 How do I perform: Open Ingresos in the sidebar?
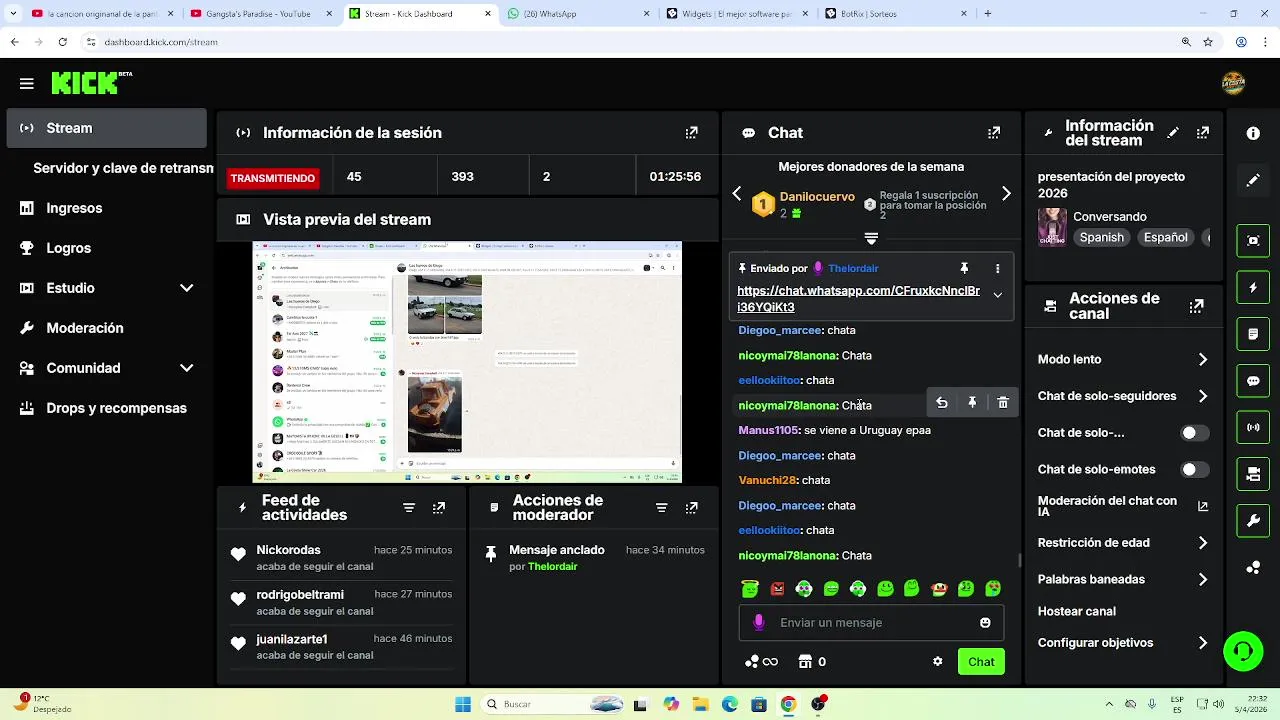tap(106, 208)
